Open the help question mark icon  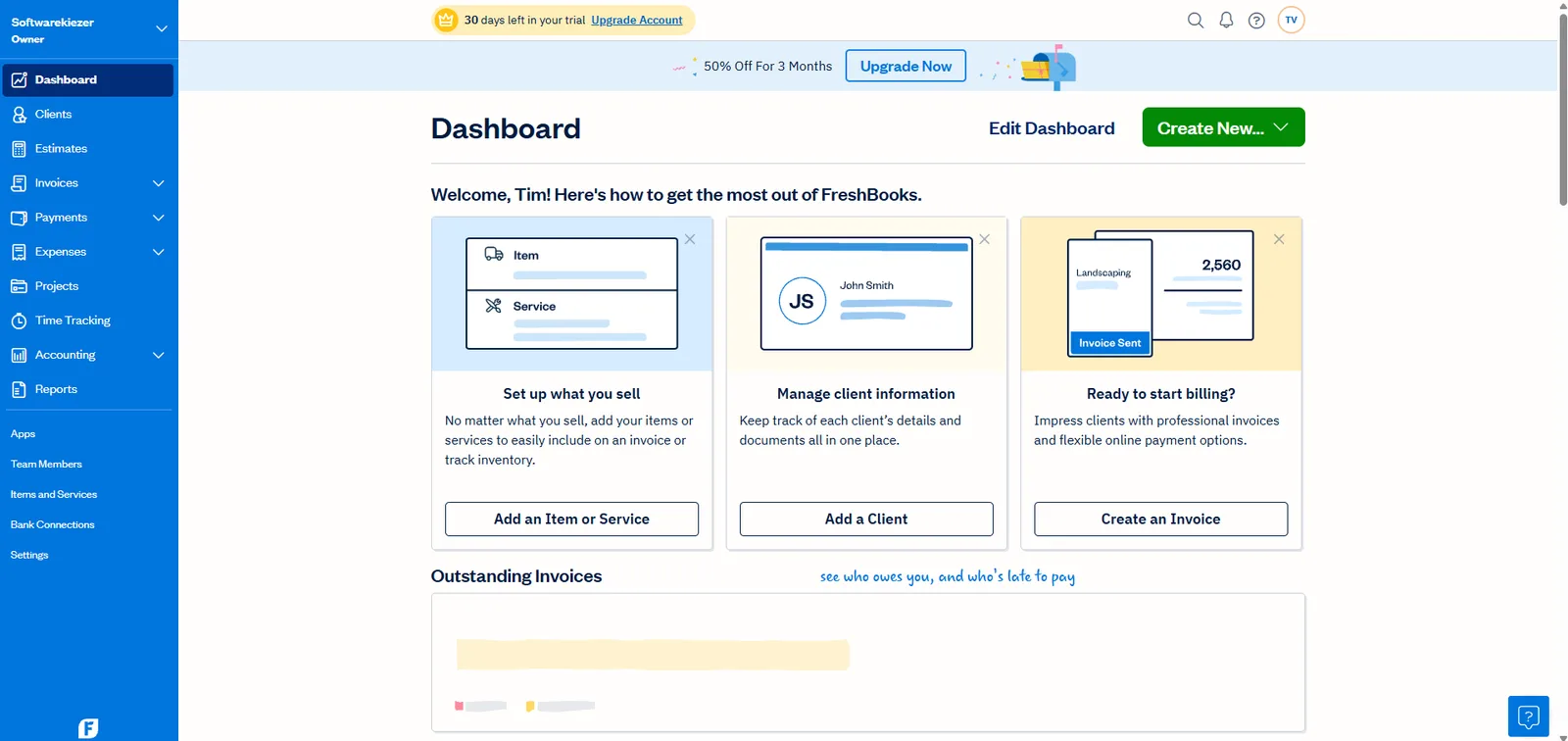(1256, 20)
